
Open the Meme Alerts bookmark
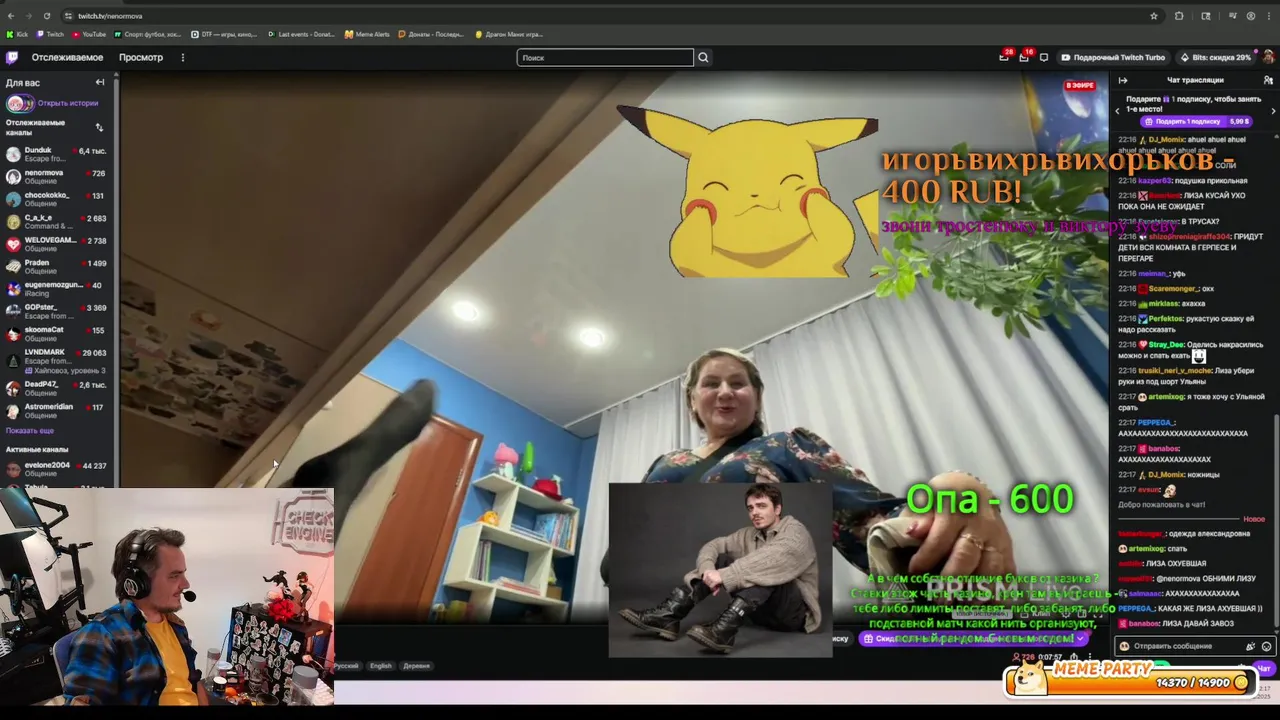(367, 34)
